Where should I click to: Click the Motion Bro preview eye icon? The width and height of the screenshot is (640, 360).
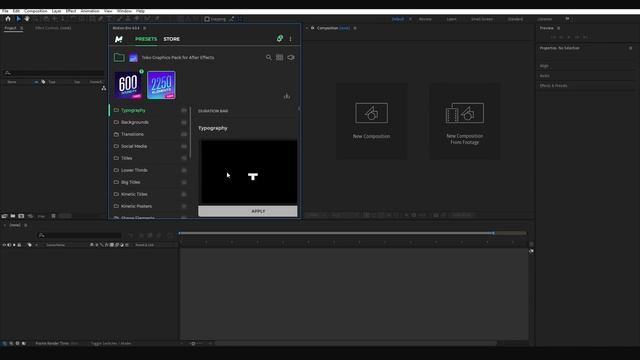(x=291, y=58)
